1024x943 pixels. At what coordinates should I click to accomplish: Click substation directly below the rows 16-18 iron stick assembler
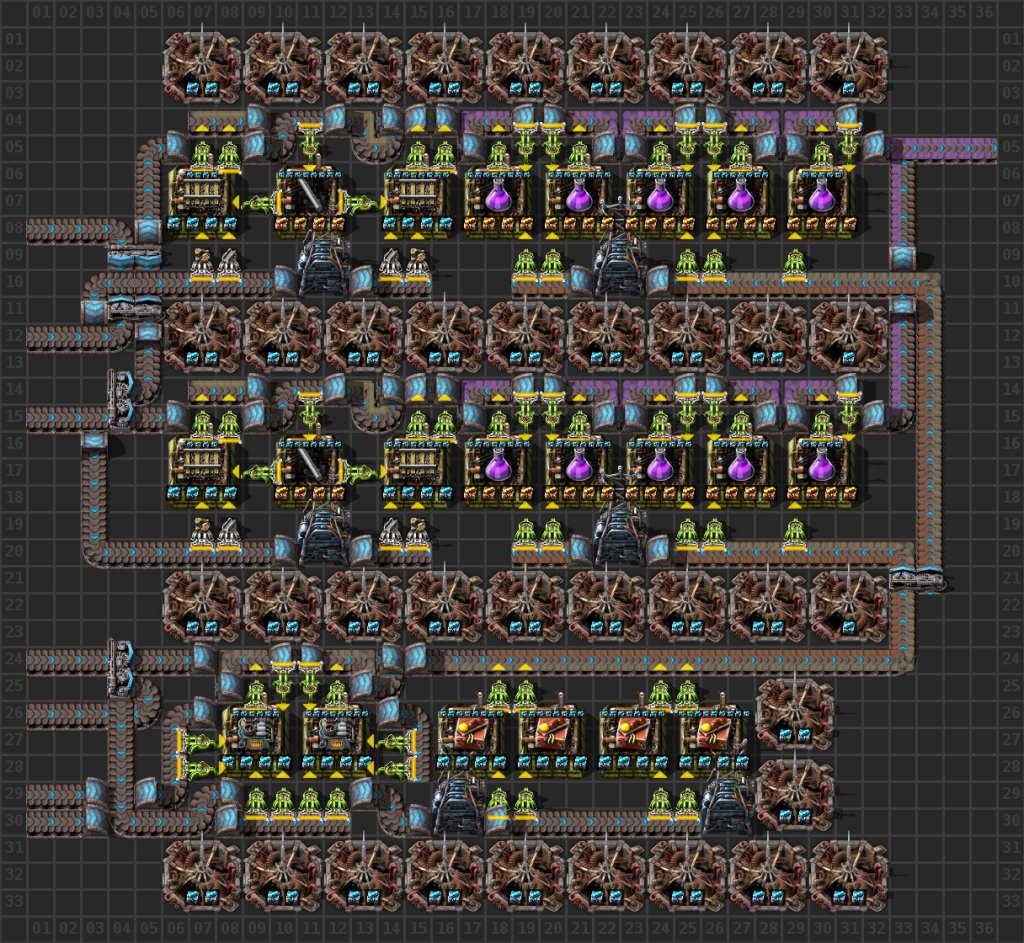tap(323, 535)
